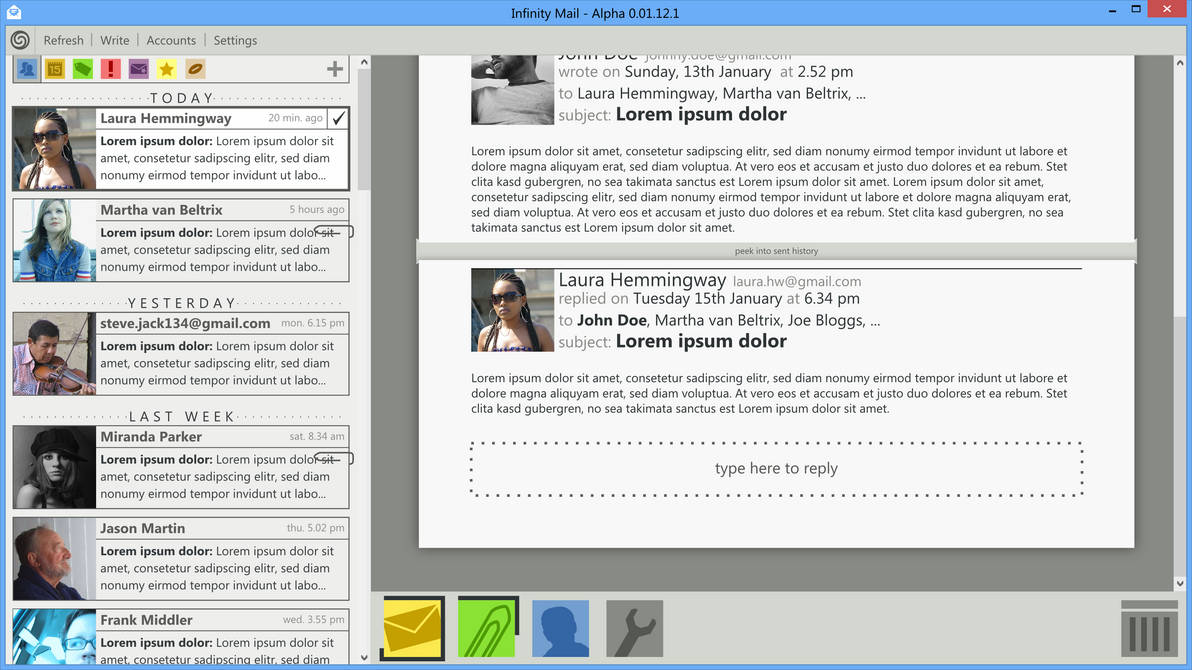Click the Infinity Mail spiral logo
Screen dimensions: 1192x670
[x=21, y=40]
